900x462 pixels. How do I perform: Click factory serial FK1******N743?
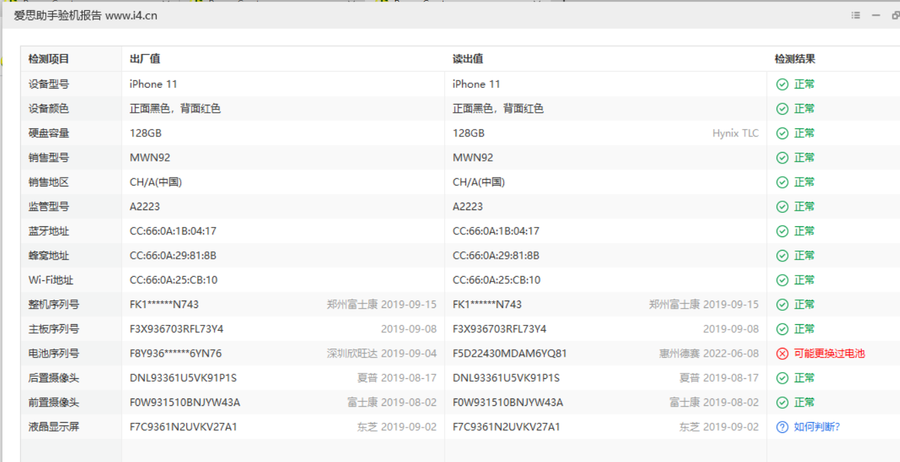click(164, 304)
